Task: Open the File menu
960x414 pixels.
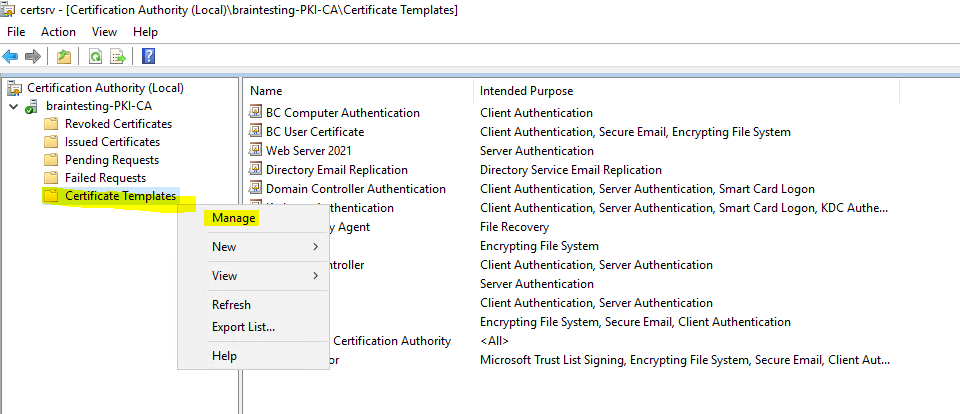Action: pyautogui.click(x=17, y=32)
